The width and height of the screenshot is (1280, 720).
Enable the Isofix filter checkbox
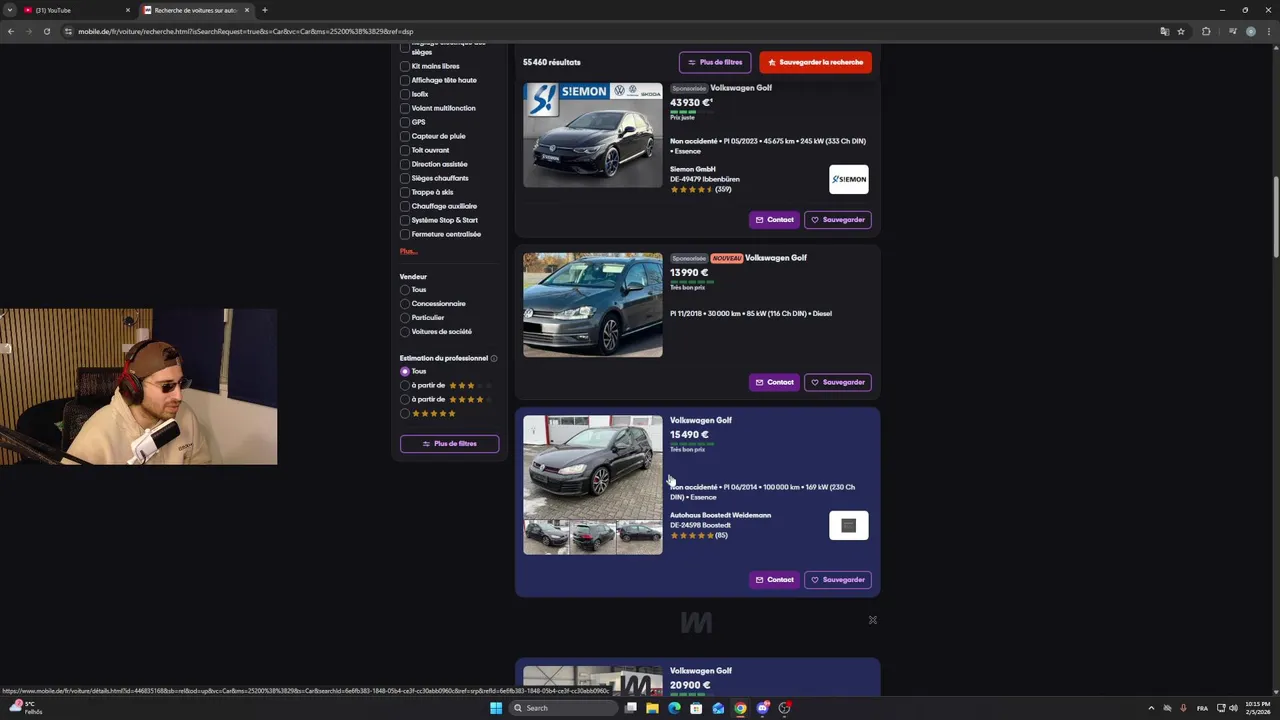coord(405,94)
